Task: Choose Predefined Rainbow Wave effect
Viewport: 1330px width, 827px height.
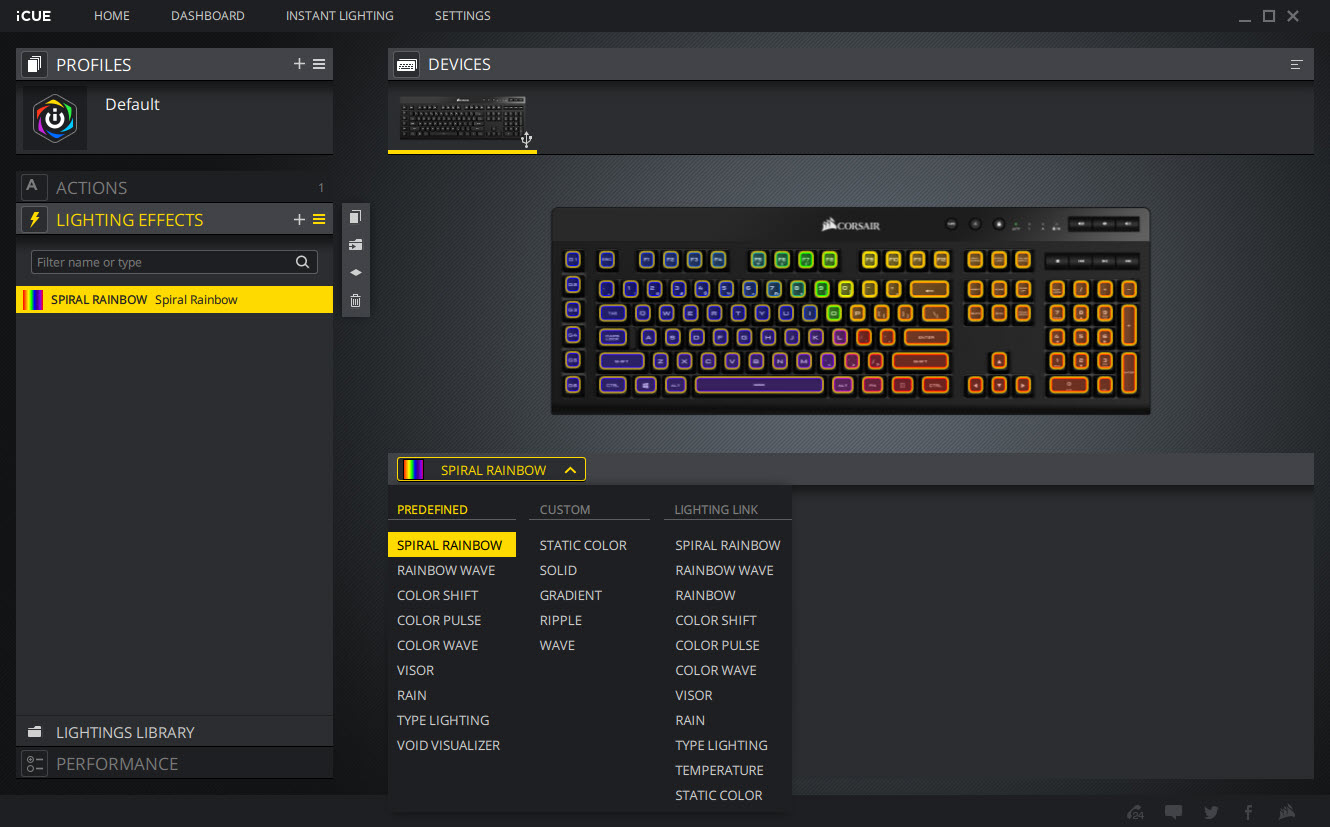Action: [x=446, y=570]
